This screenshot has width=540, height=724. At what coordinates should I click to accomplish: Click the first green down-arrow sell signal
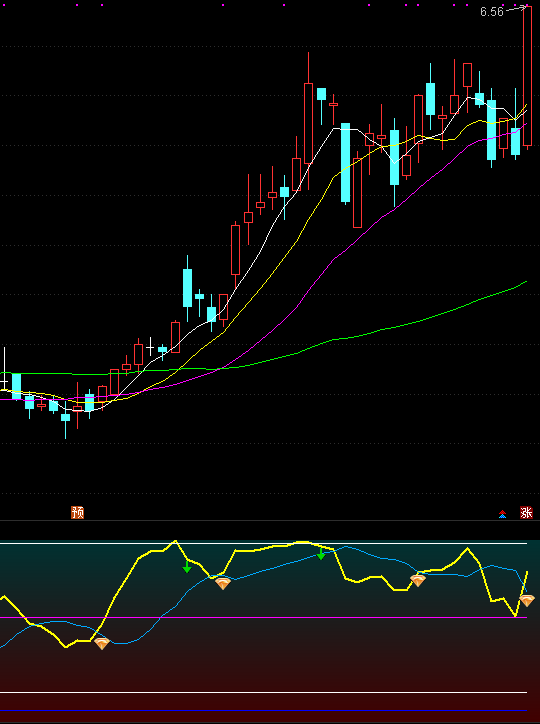pyautogui.click(x=187, y=567)
